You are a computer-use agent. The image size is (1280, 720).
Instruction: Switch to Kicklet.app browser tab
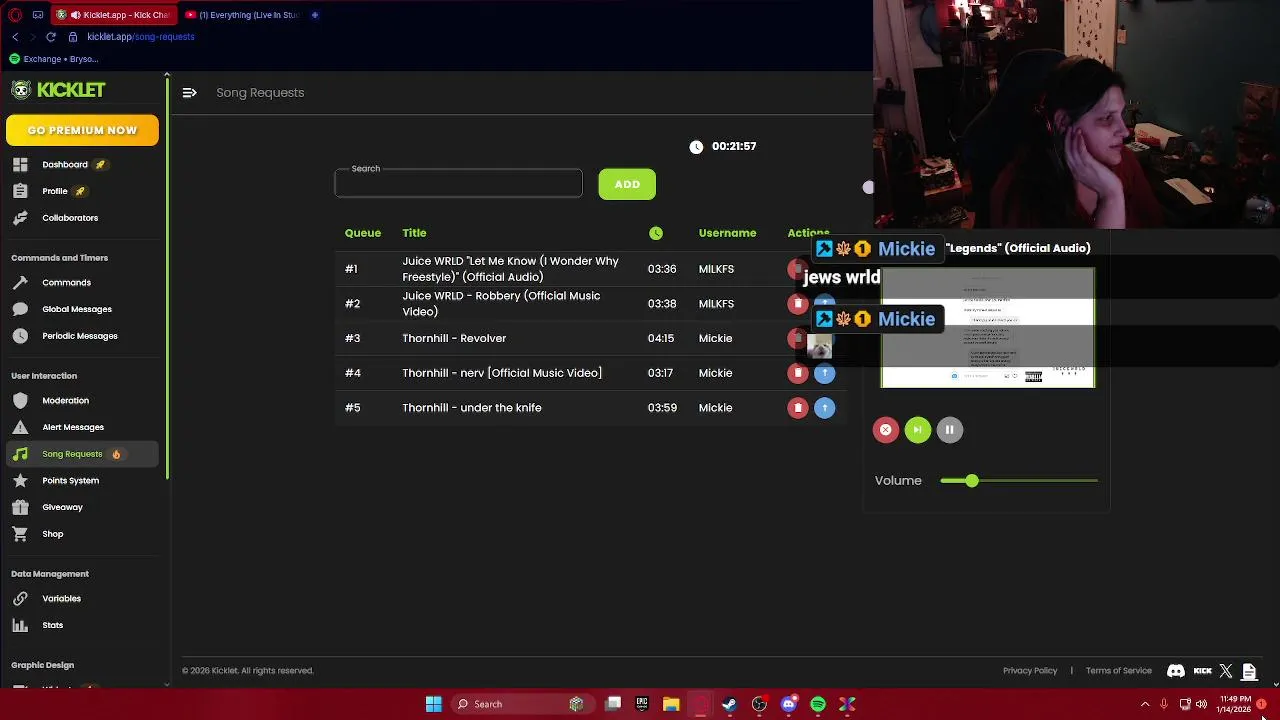pos(113,15)
